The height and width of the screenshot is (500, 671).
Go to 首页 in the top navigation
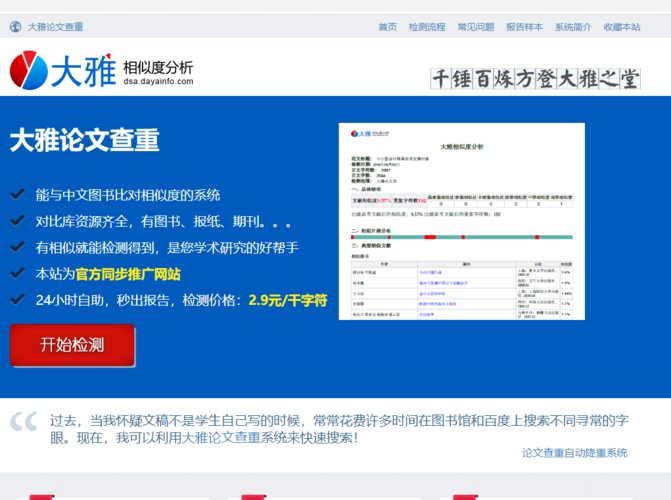tap(388, 27)
